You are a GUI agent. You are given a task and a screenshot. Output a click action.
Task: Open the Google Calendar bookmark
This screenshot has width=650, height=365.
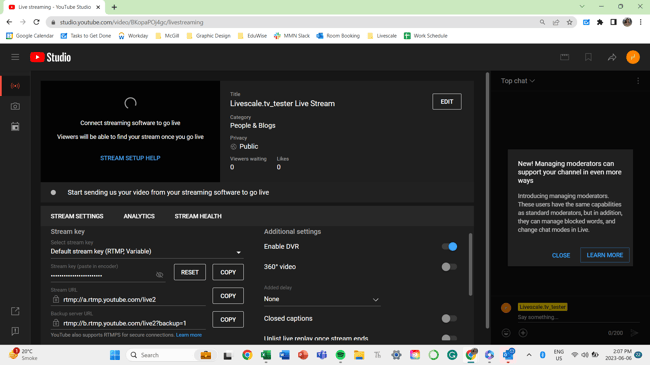point(30,36)
